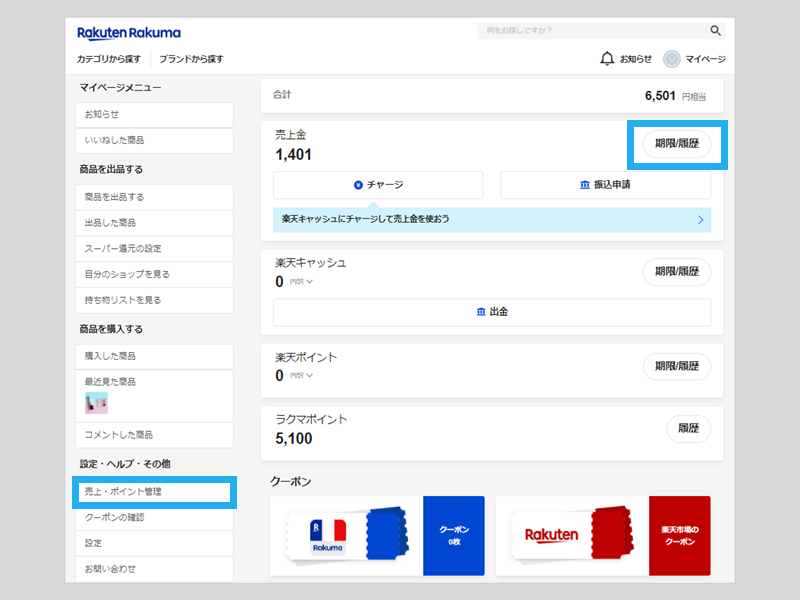Open スーパー還元の設定 in the sidebar
This screenshot has height=600, width=800.
click(155, 249)
